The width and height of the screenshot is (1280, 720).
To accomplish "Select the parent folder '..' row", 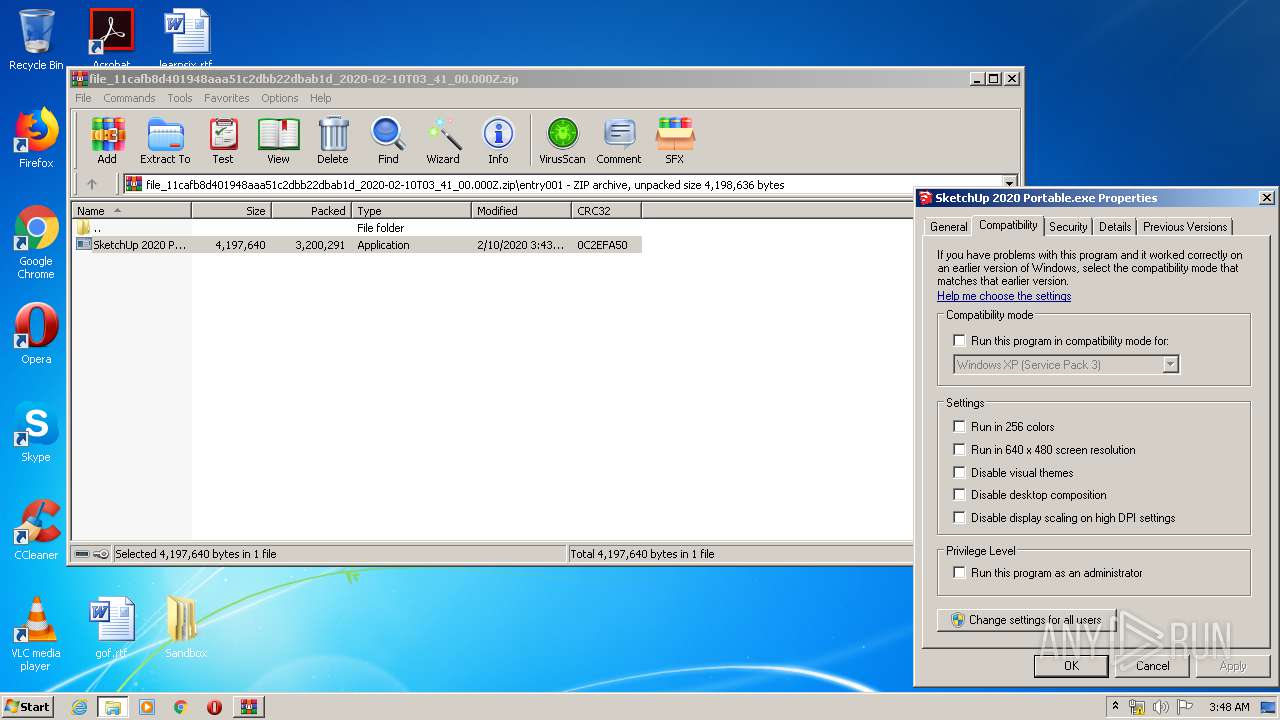I will click(357, 228).
